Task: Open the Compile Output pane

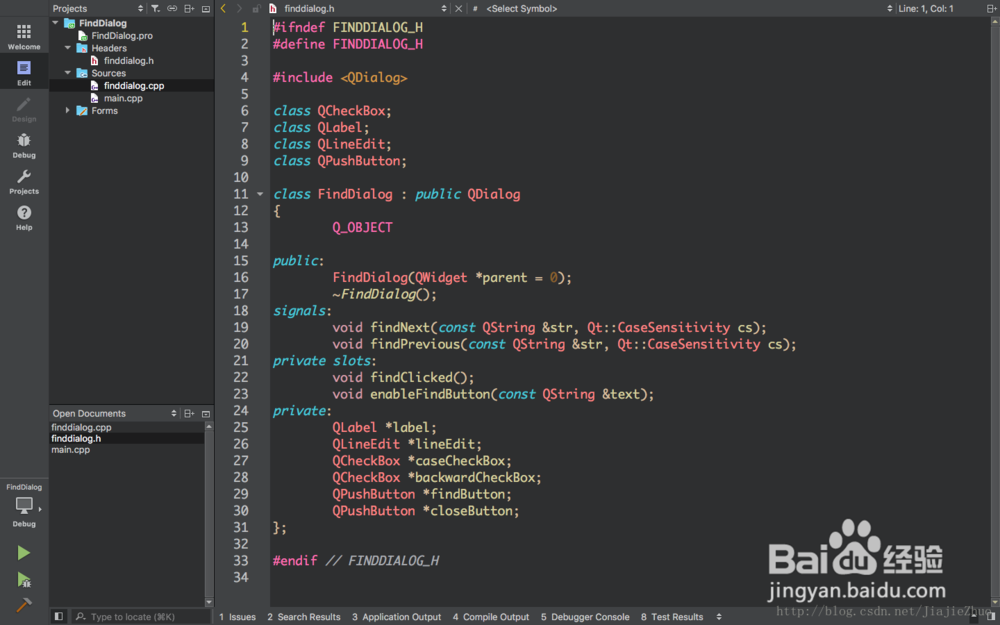Action: (x=490, y=617)
